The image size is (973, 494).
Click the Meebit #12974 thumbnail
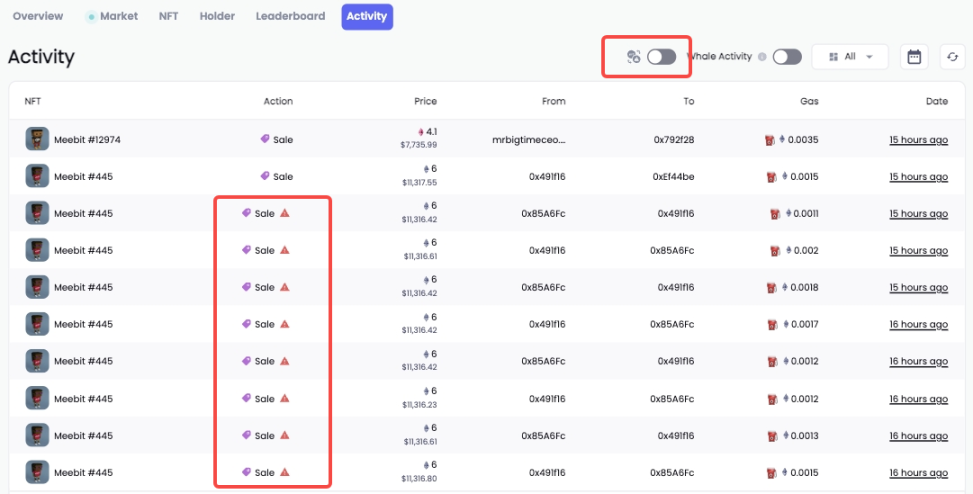click(x=37, y=139)
